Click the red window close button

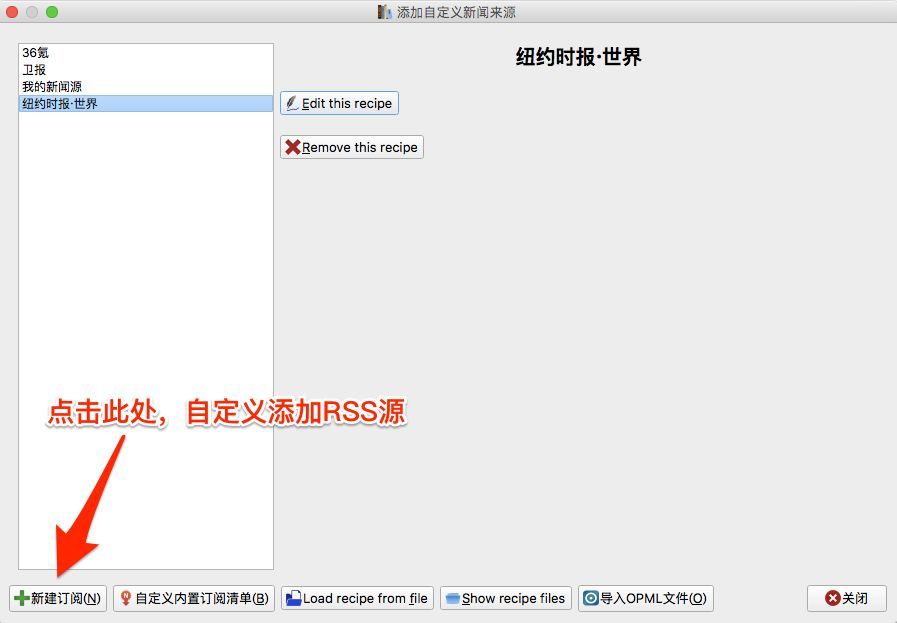12,12
